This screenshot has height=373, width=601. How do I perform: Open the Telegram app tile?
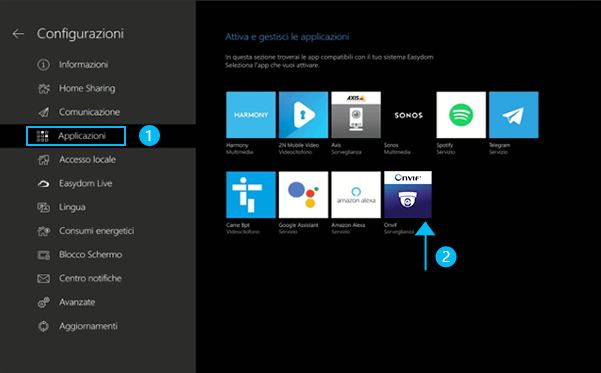point(514,115)
